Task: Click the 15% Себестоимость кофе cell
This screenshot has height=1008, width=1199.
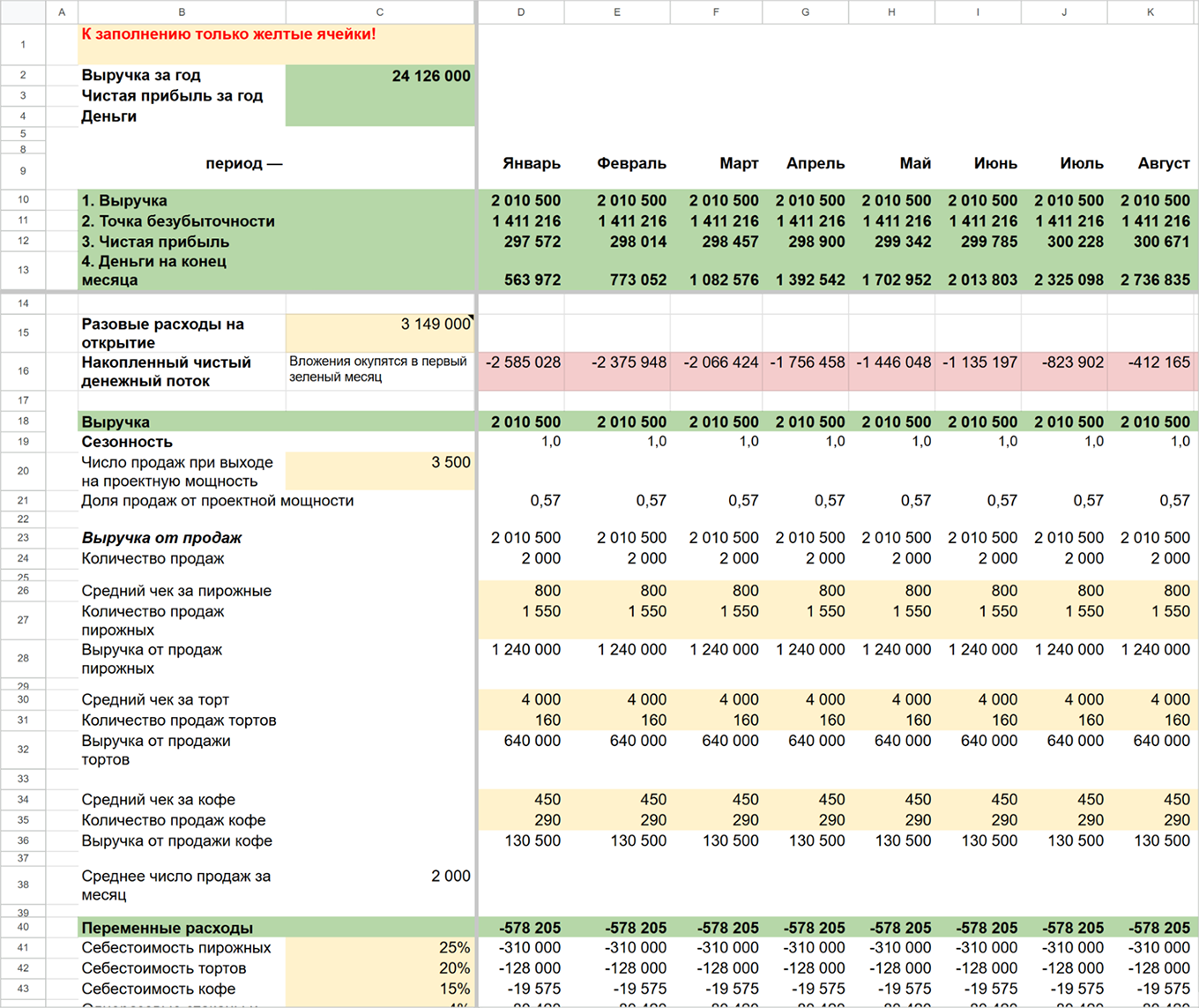Action: [380, 989]
